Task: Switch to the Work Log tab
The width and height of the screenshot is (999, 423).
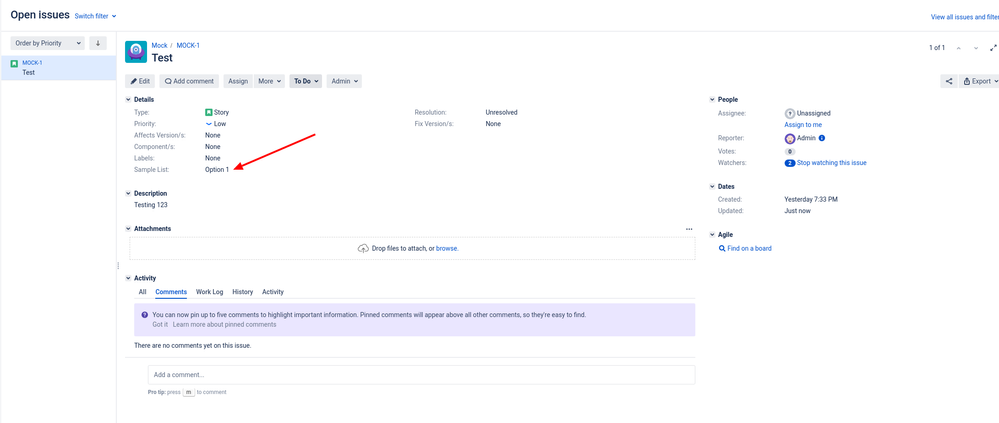Action: pos(210,292)
